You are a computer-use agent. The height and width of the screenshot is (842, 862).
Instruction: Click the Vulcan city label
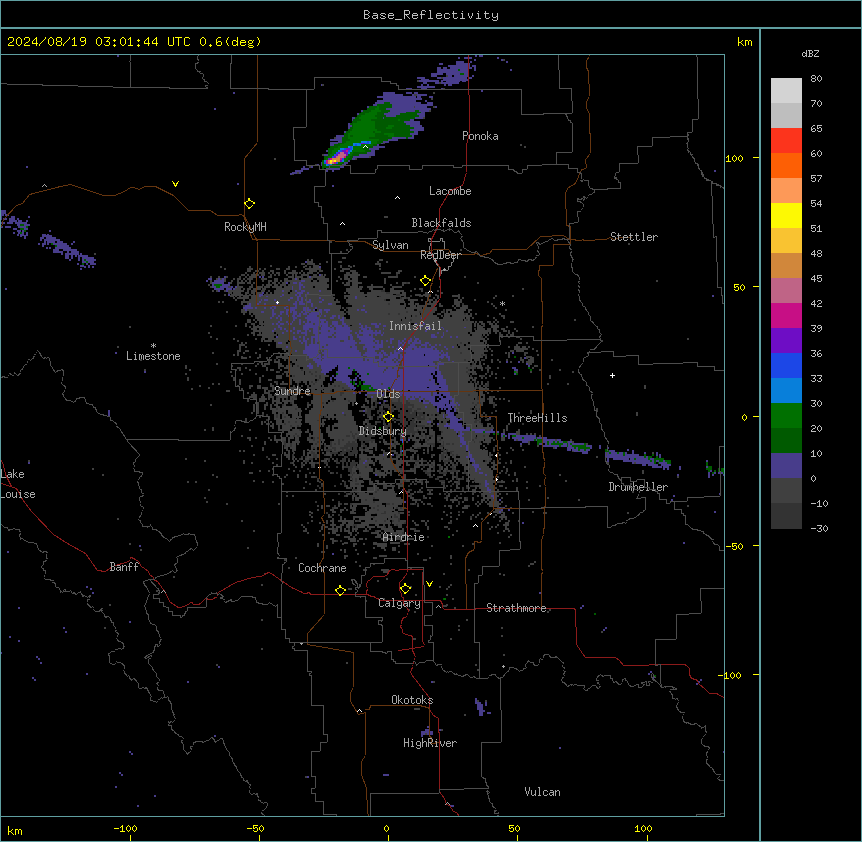pyautogui.click(x=542, y=792)
